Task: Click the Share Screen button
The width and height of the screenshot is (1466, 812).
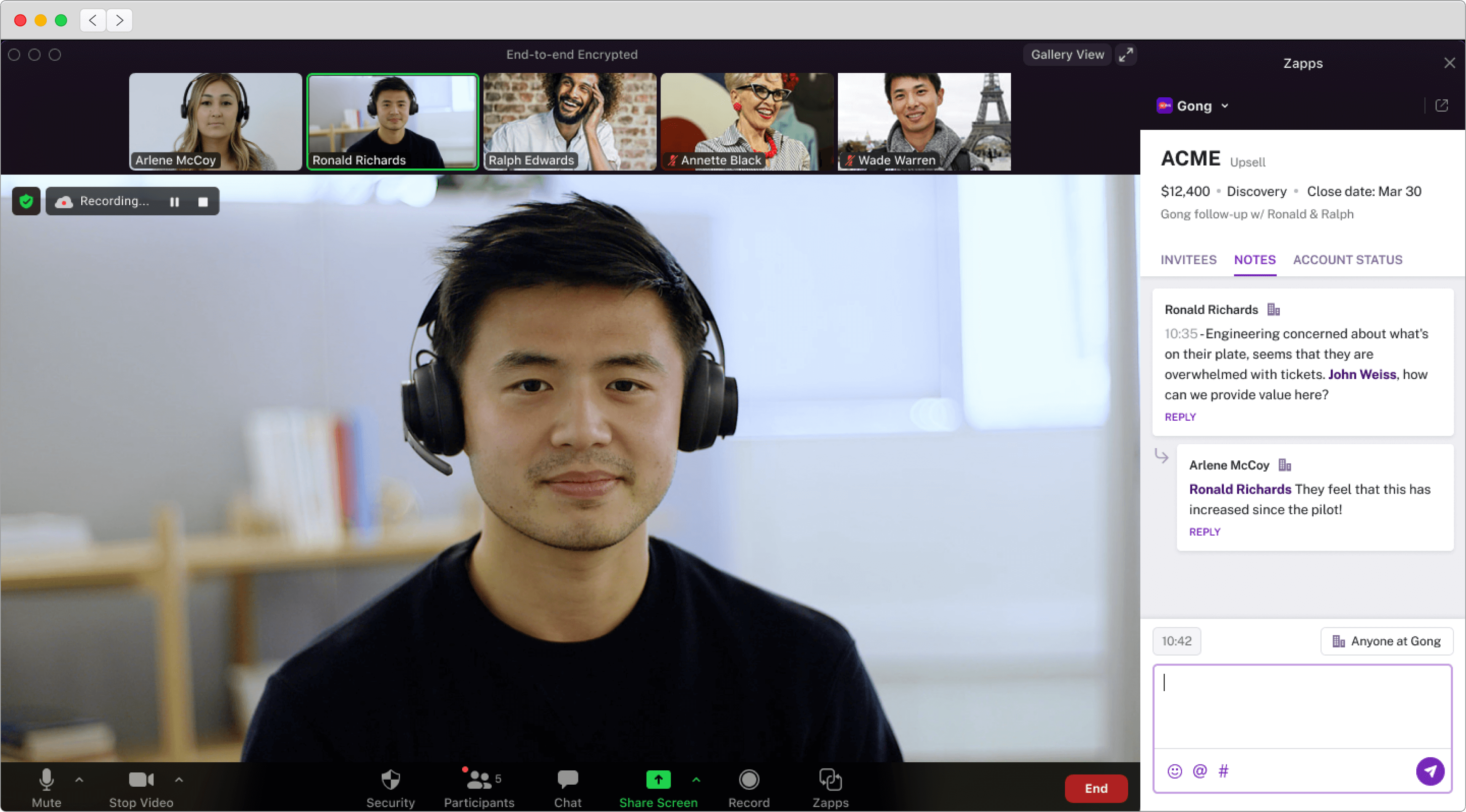Action: (x=658, y=788)
